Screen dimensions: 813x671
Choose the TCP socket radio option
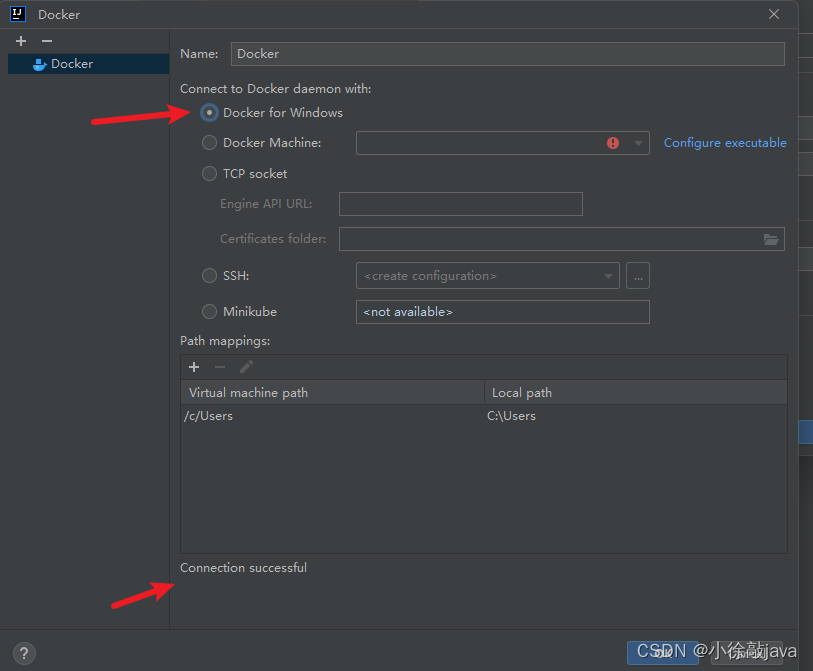point(209,173)
